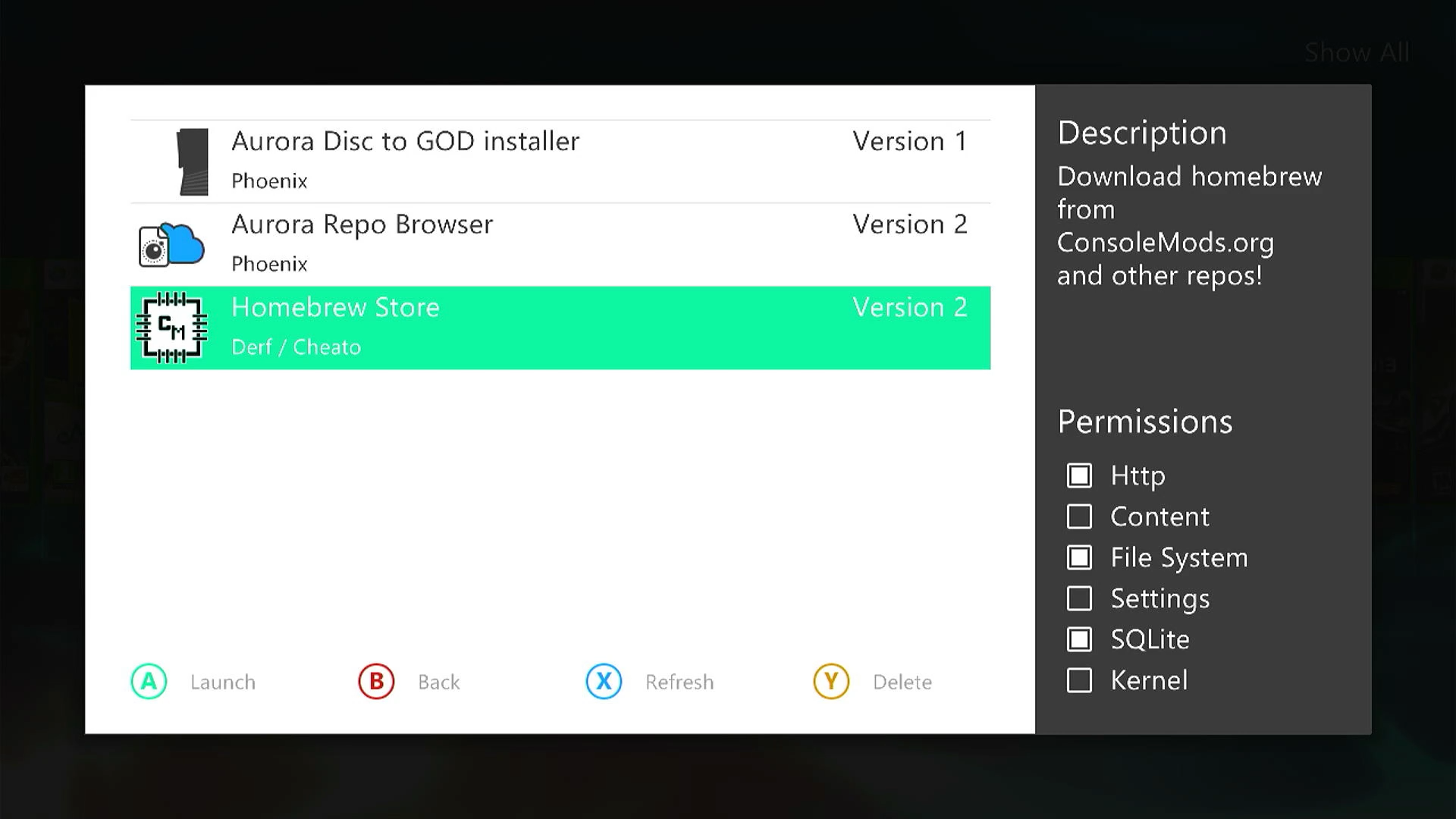Screen dimensions: 1456x819
Task: Select the Aurora Repo Browser list entry
Action: pyautogui.click(x=560, y=241)
